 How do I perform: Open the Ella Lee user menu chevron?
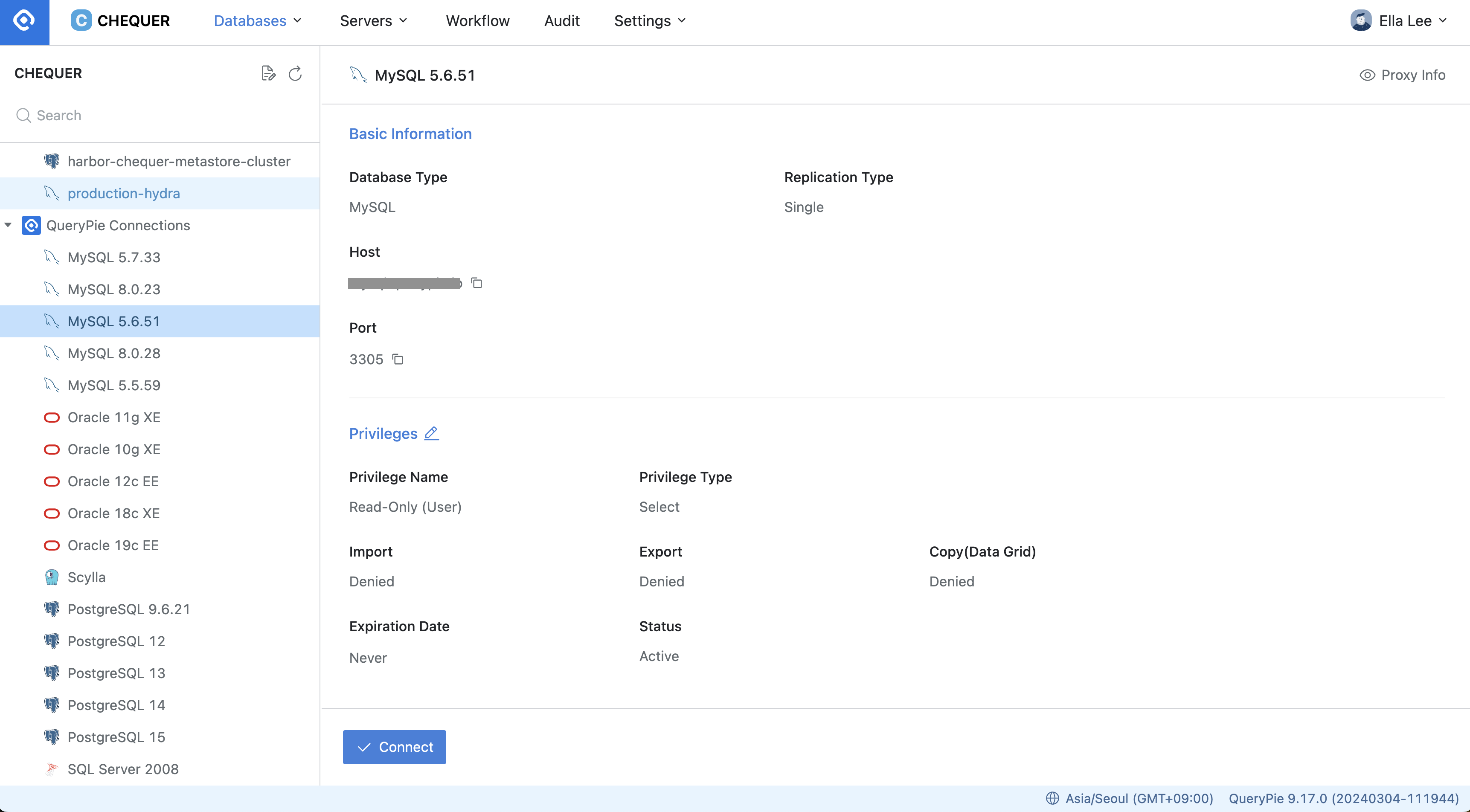click(x=1442, y=20)
